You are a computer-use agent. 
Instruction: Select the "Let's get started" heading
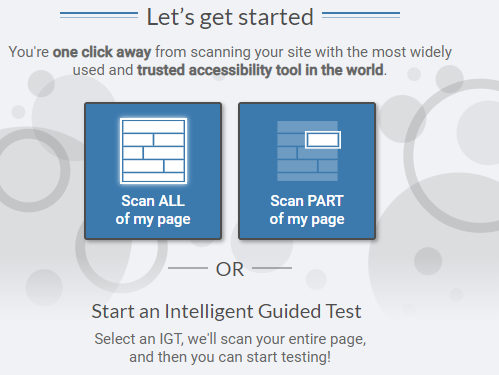230,17
